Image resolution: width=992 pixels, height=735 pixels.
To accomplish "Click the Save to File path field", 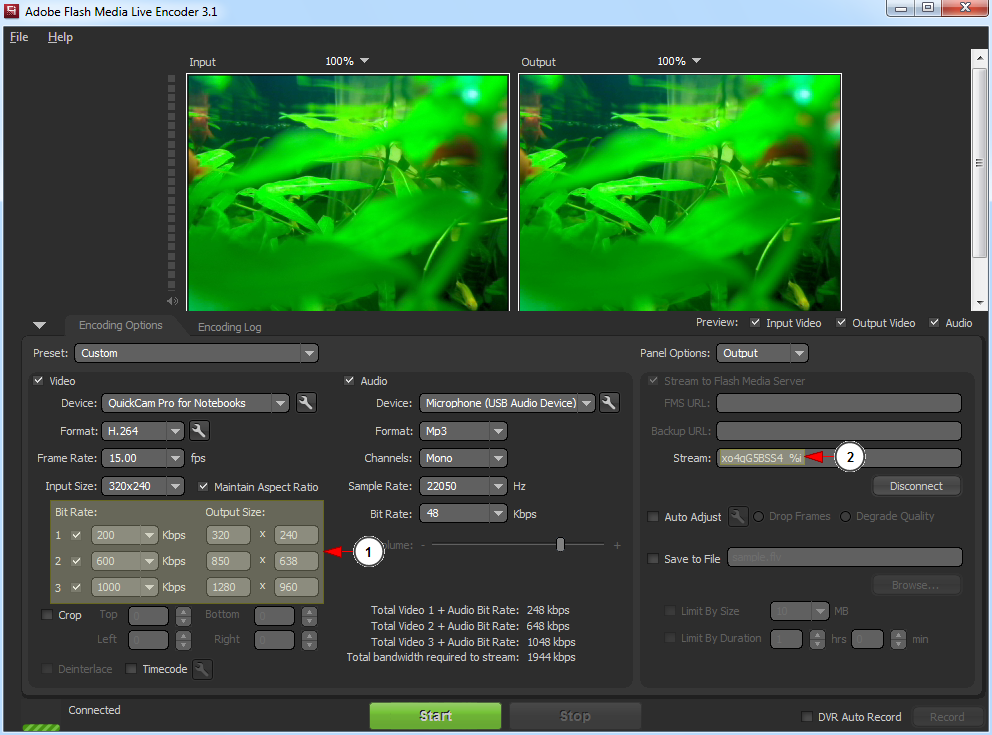I will tap(845, 557).
